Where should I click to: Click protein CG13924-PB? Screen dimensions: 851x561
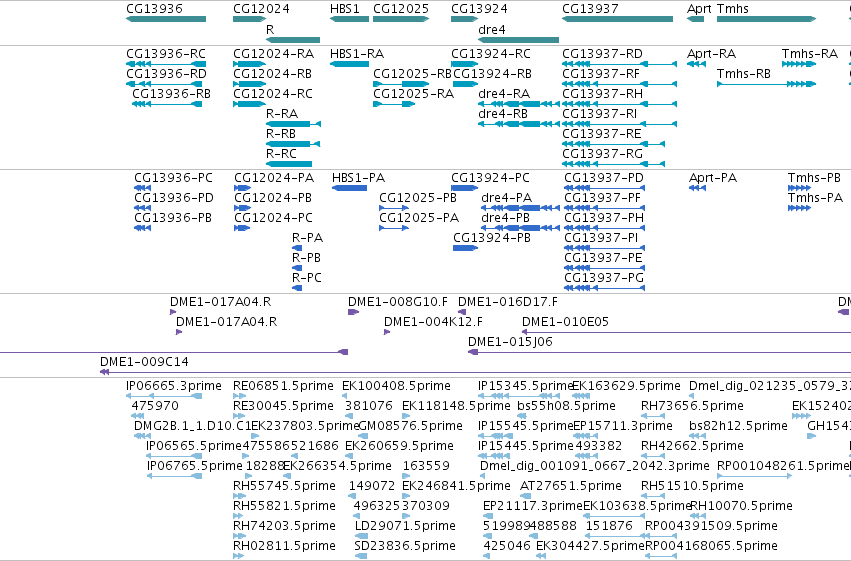(x=466, y=248)
